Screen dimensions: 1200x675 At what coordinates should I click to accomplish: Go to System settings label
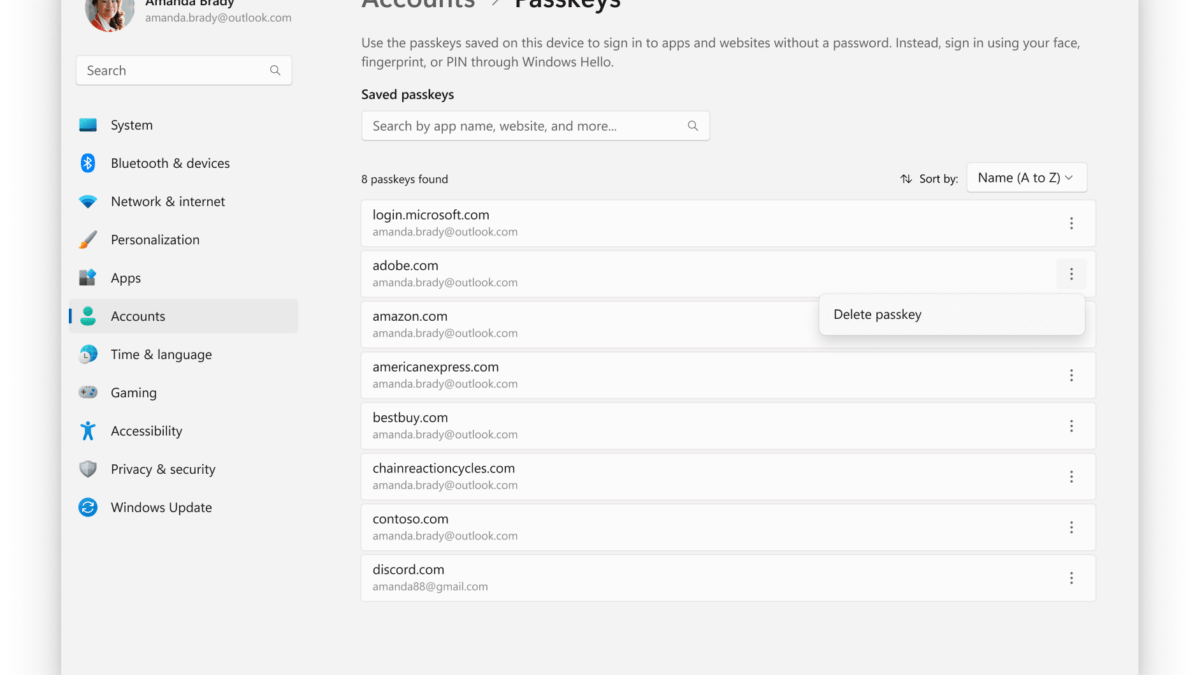point(132,125)
